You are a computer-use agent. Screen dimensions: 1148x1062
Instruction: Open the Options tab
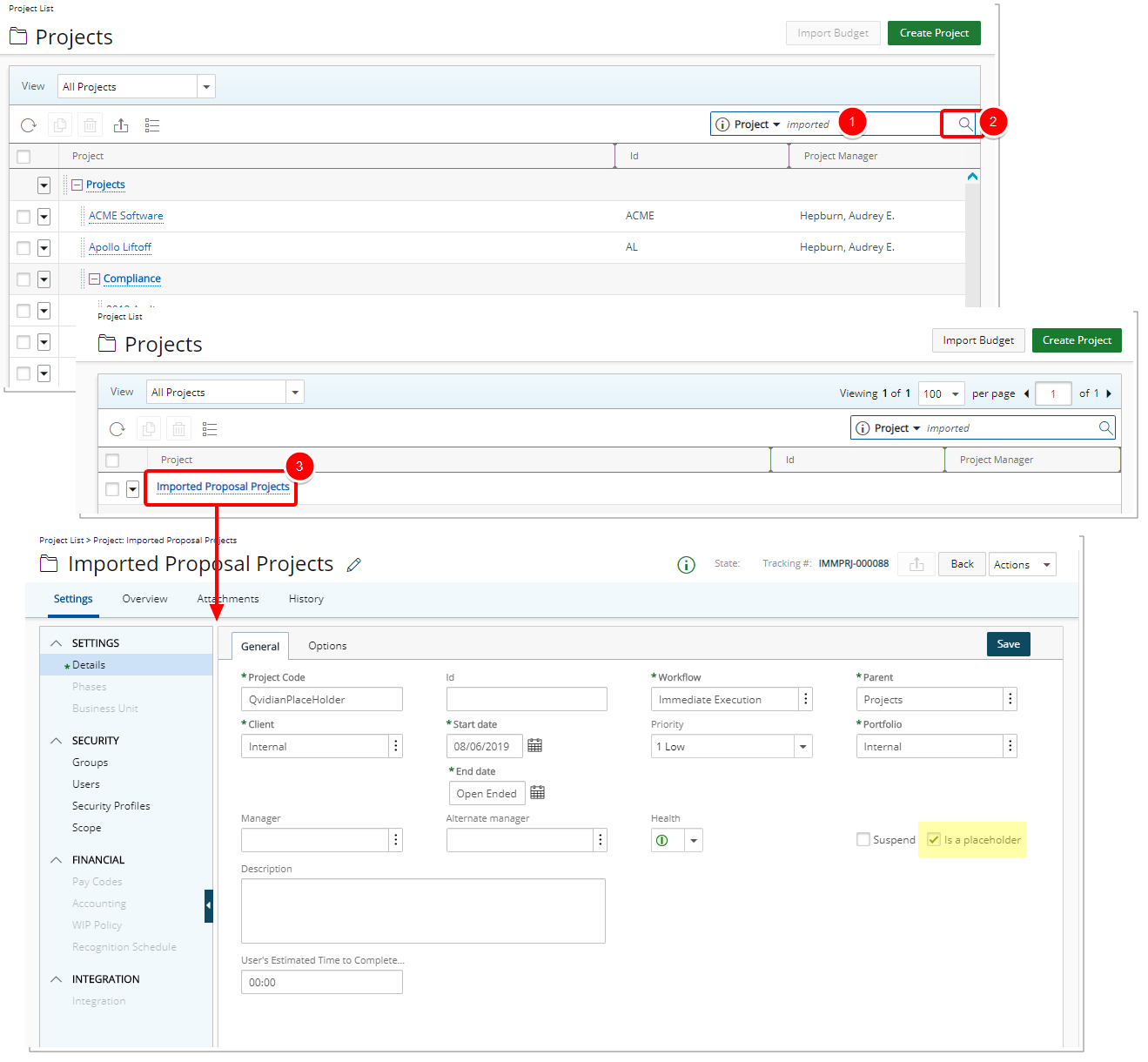tap(327, 646)
